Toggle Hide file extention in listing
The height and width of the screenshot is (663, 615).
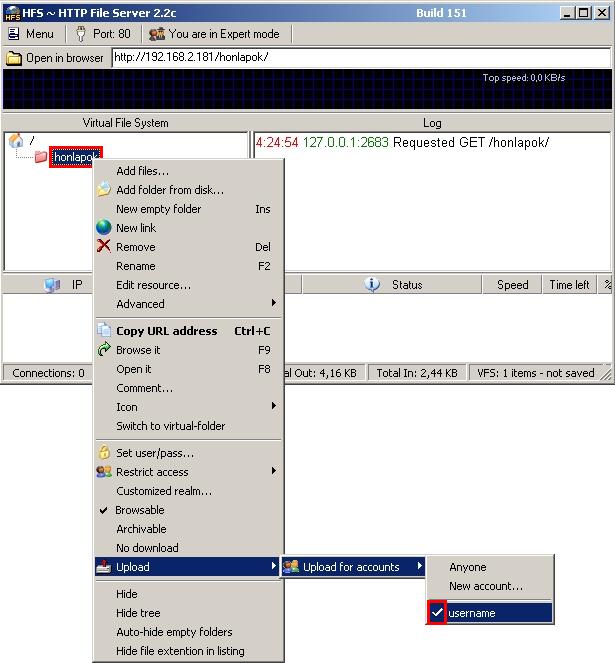pos(188,651)
